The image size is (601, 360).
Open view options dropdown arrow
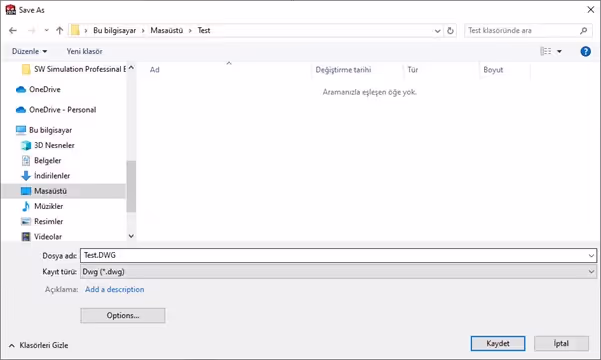point(559,51)
